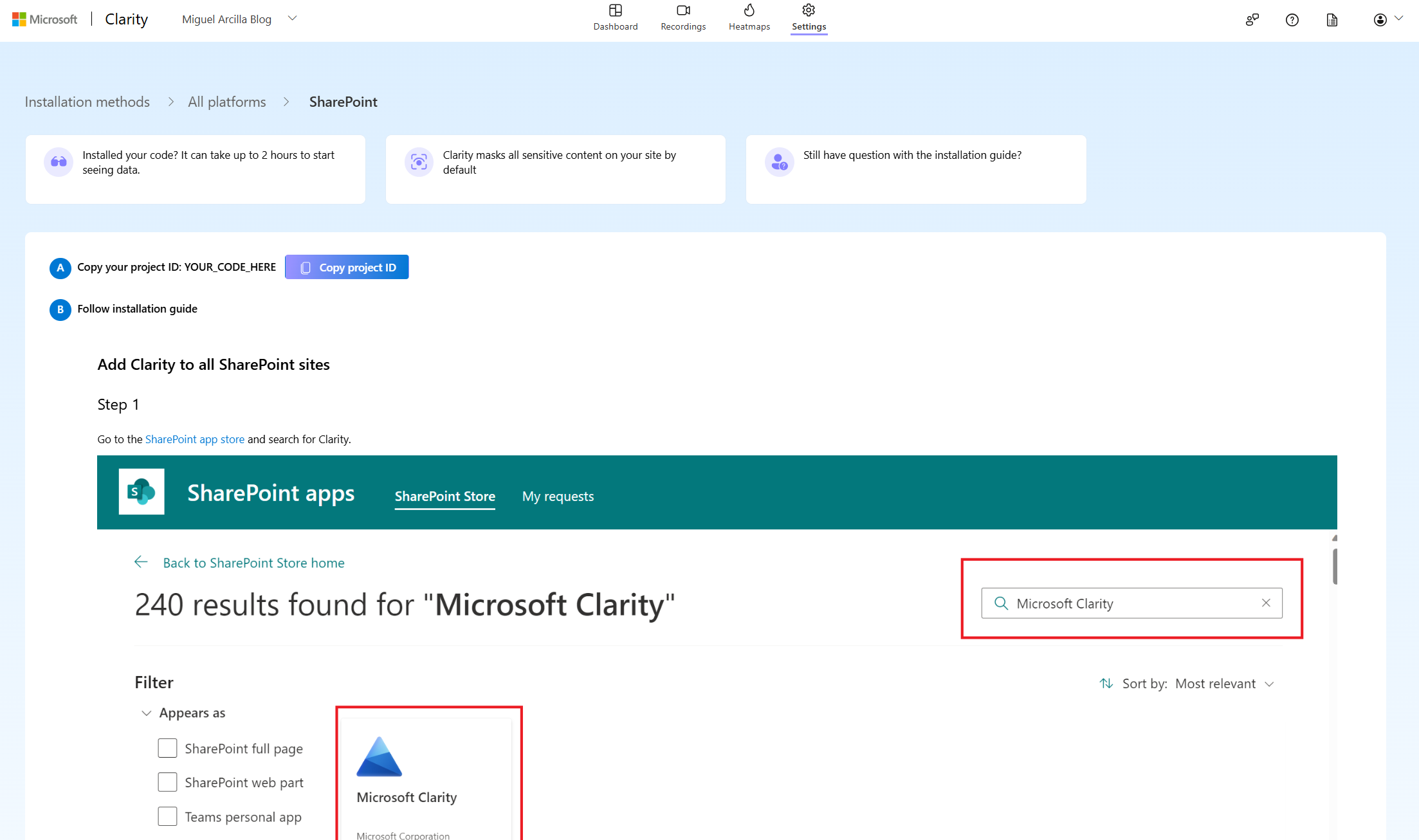Click the embedded guide scrollbar
Image resolution: width=1419 pixels, height=840 pixels.
[x=1335, y=566]
